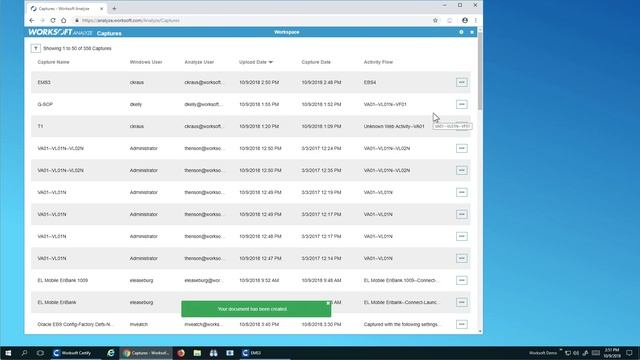
Task: Click the Worksoft Analyze logo
Action: pyautogui.click(x=60, y=32)
